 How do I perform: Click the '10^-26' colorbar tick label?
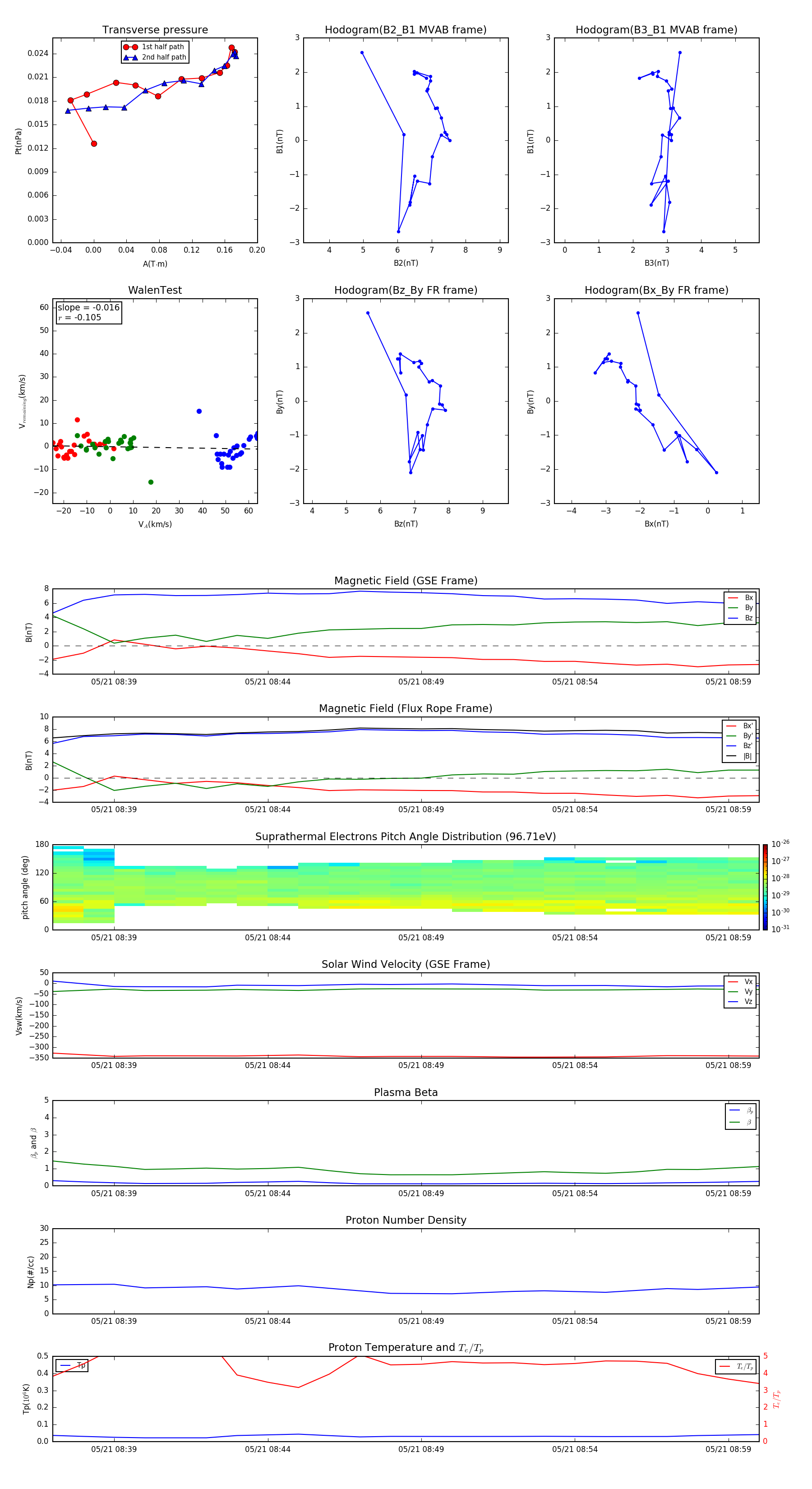[x=780, y=844]
